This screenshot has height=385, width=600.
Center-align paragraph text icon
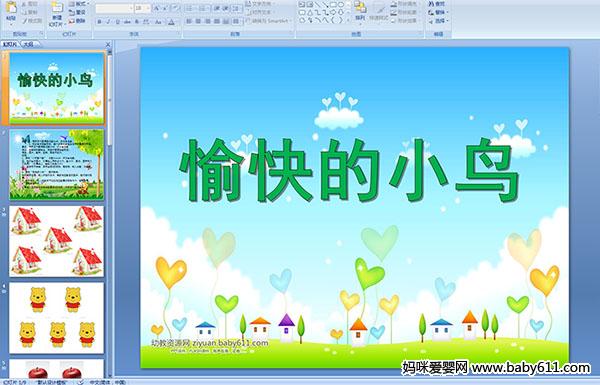pos(198,21)
